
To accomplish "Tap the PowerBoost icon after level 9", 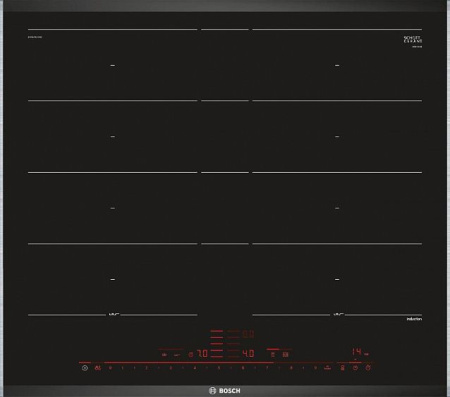I will pos(328,368).
